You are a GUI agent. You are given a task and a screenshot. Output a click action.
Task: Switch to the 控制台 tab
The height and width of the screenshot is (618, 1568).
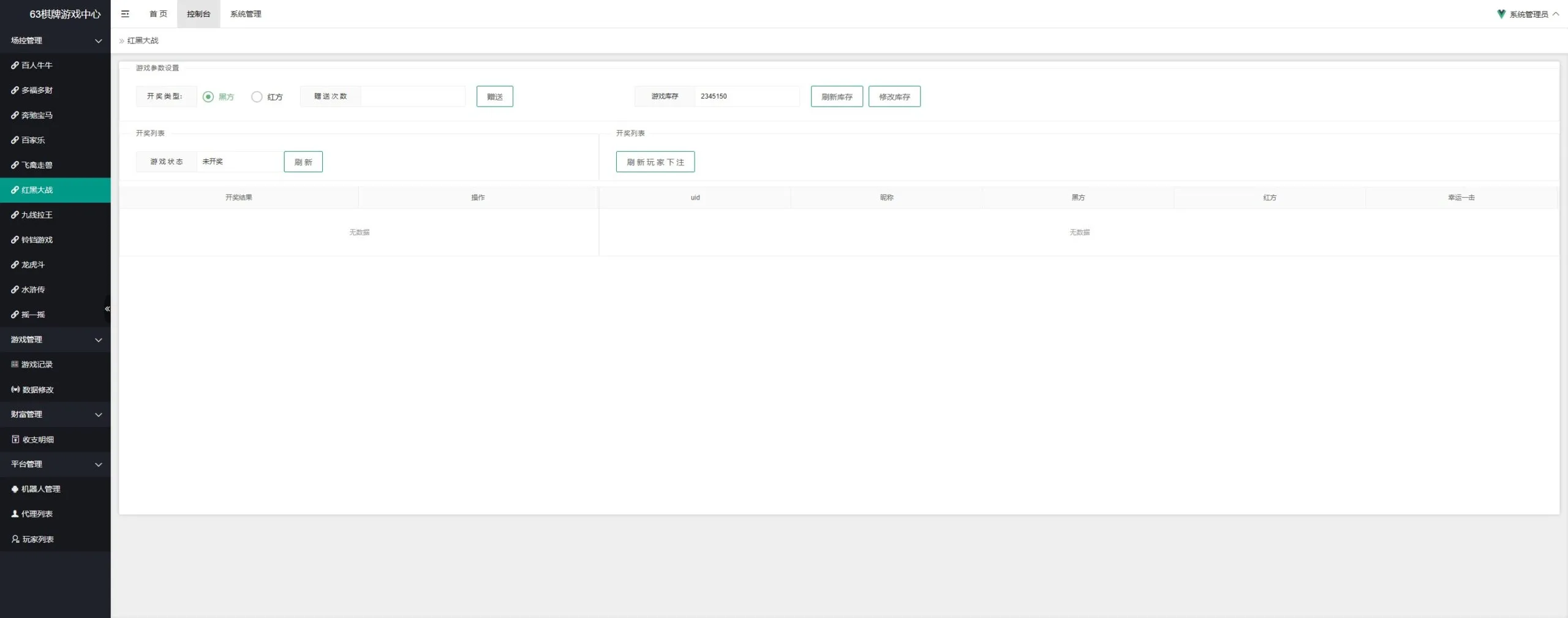tap(198, 14)
